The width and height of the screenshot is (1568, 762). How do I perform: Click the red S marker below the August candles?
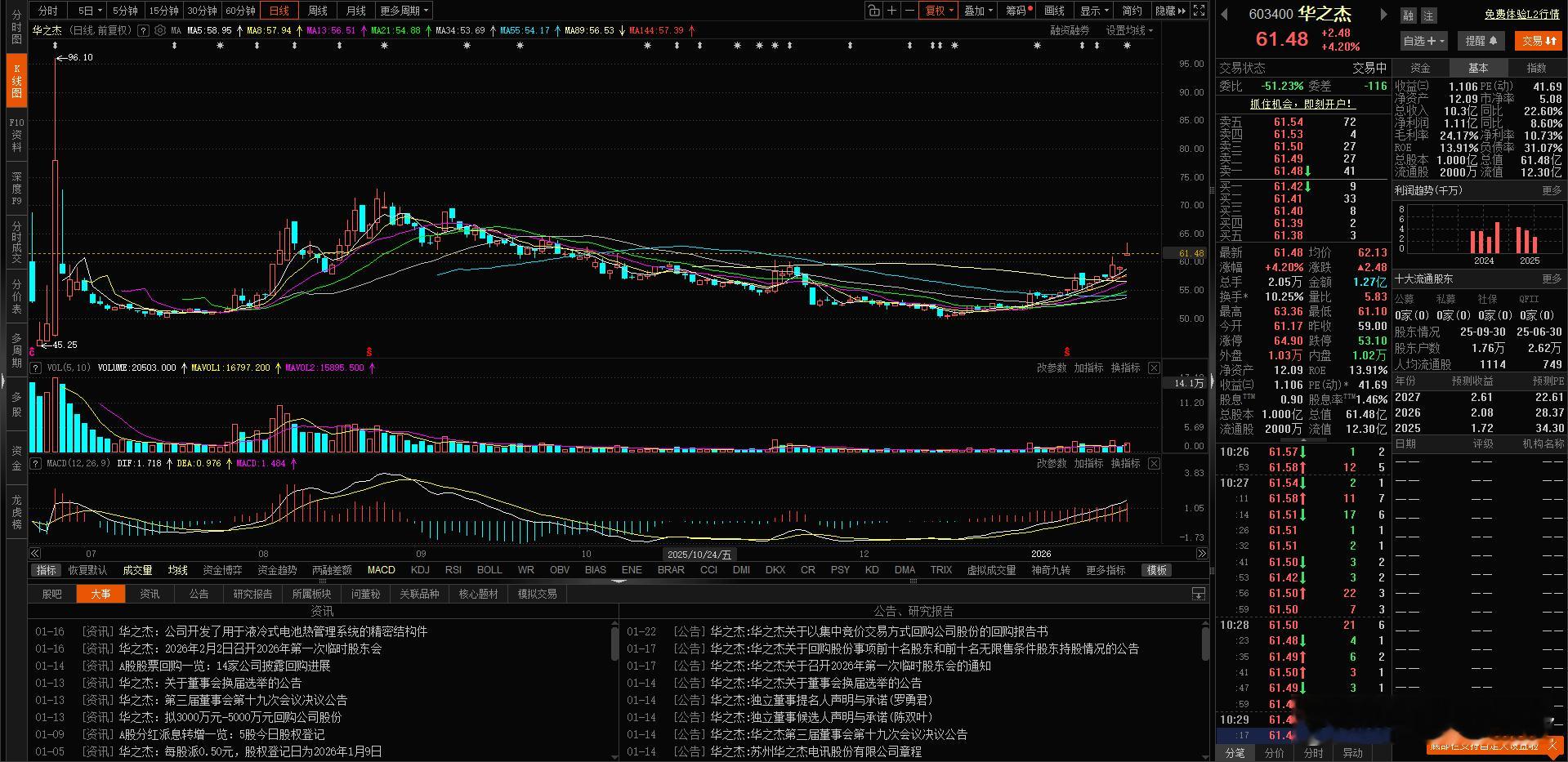click(x=369, y=351)
